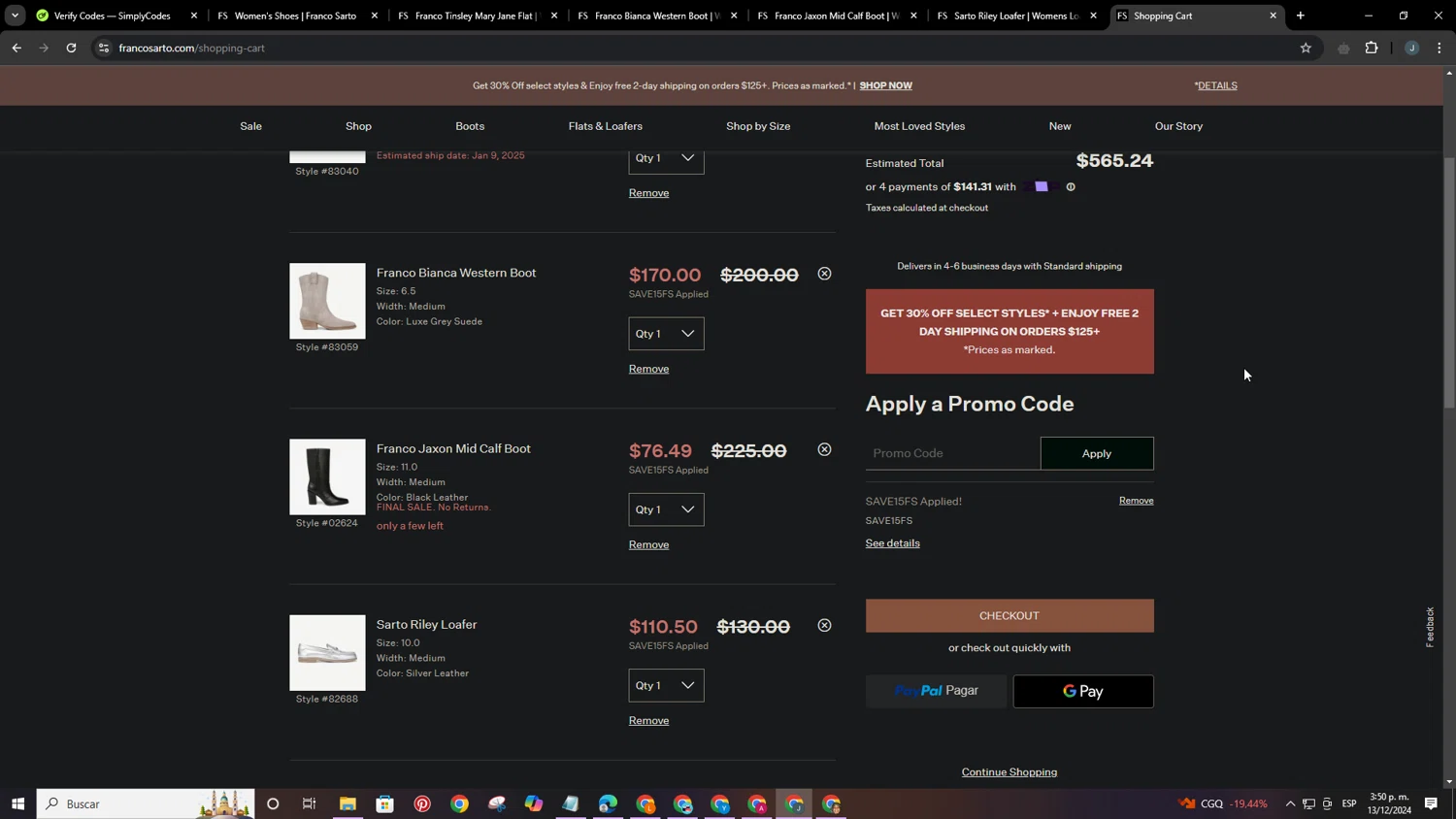Open Cortana circle icon on taskbar

(273, 803)
